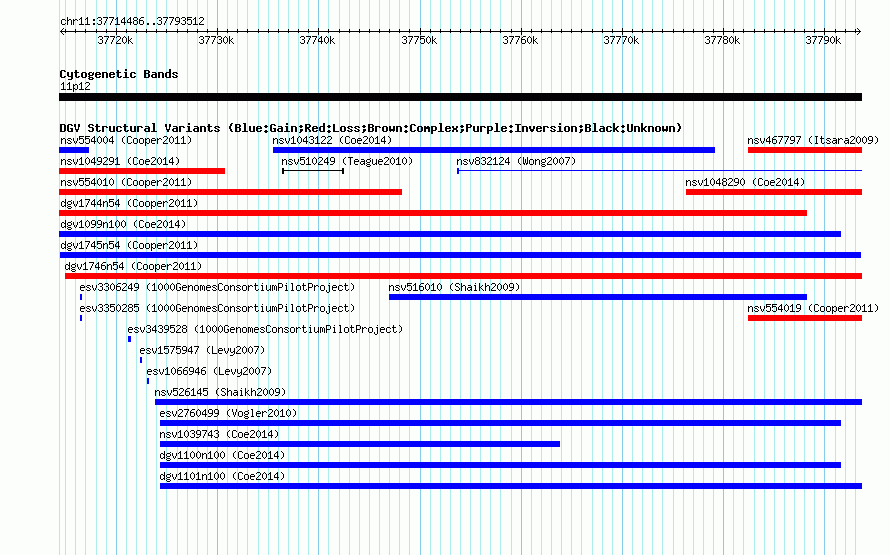Click the 37750k ruler tick label

coord(419,40)
